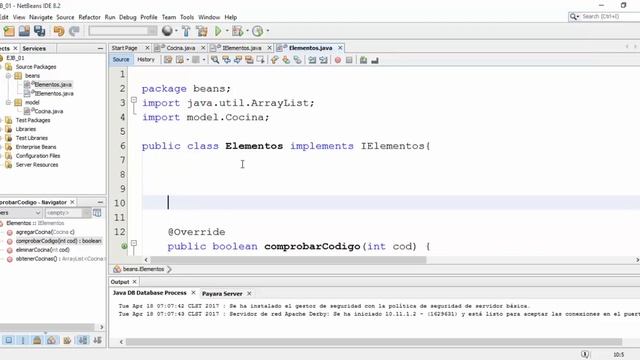Click the Redo arrow icon
Viewport: 640px width, 360px height.
(x=74, y=31)
